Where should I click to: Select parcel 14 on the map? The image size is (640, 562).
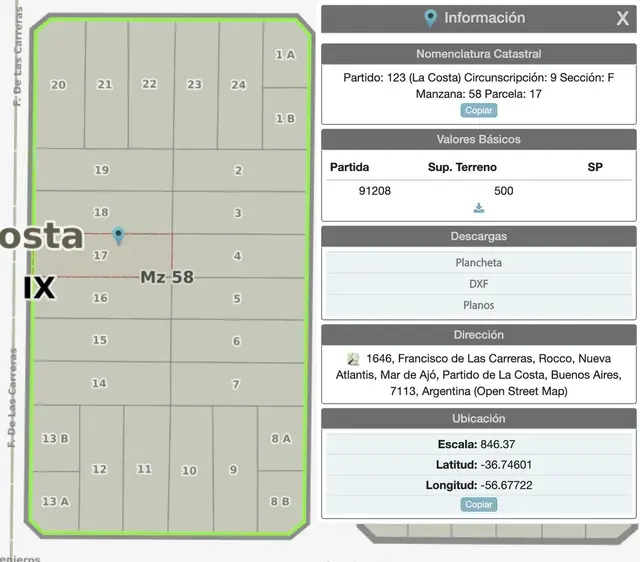click(99, 383)
